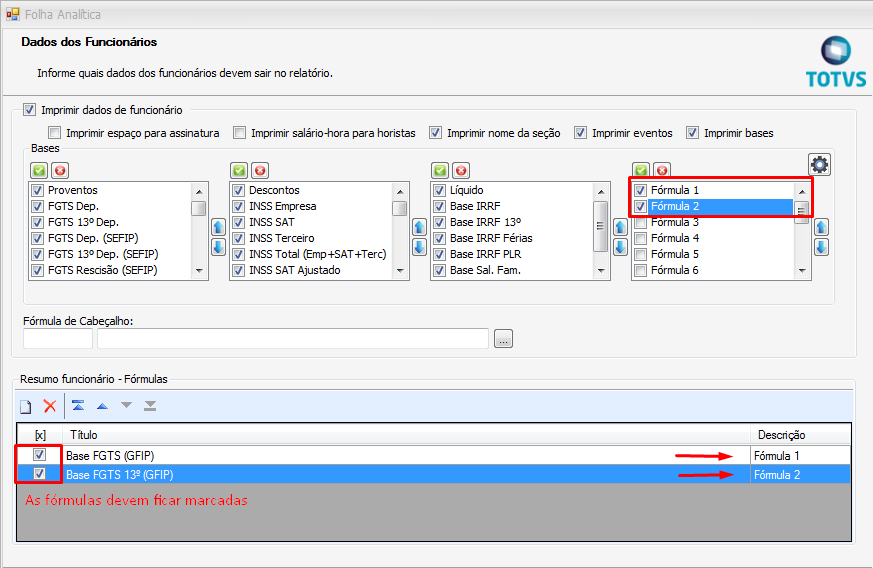Enable Imprimir salário-hora para horistas
The width and height of the screenshot is (873, 568).
(x=239, y=133)
